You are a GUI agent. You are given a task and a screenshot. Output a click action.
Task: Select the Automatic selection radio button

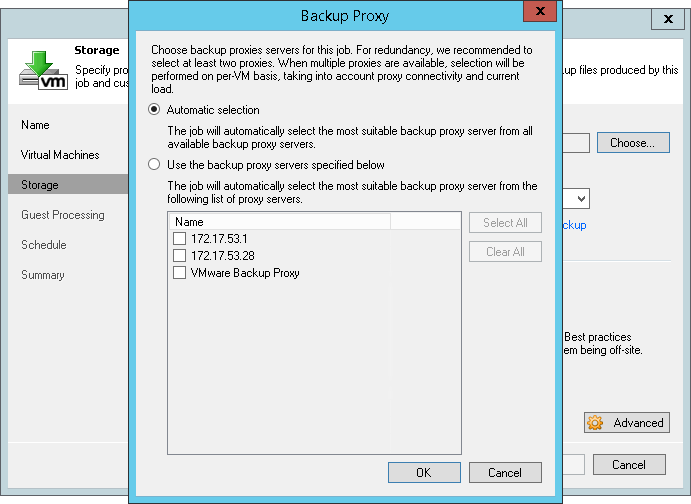click(154, 110)
